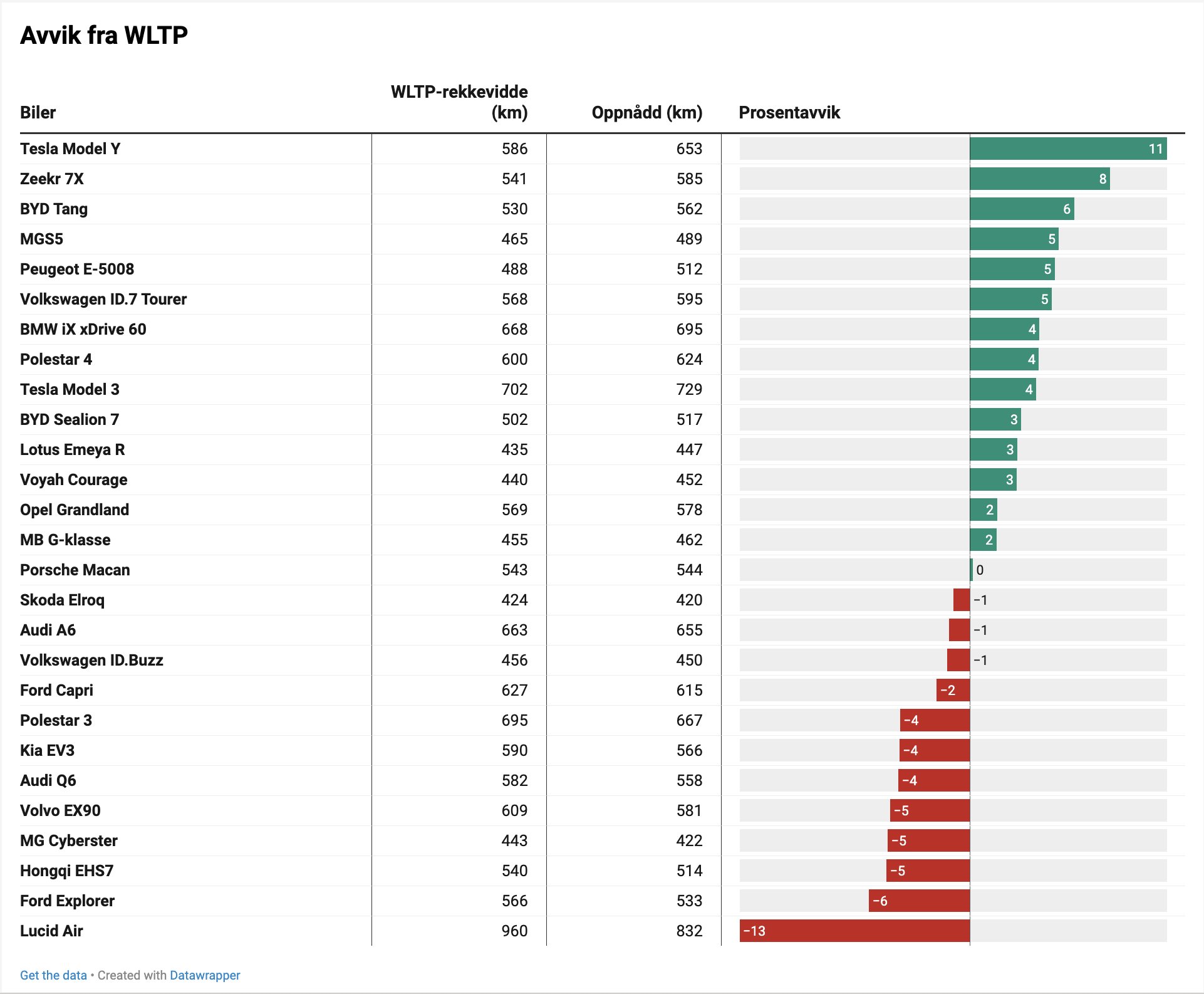The image size is (1204, 994).
Task: Click achieved value 729 for Tesla Model 3
Action: pos(689,389)
